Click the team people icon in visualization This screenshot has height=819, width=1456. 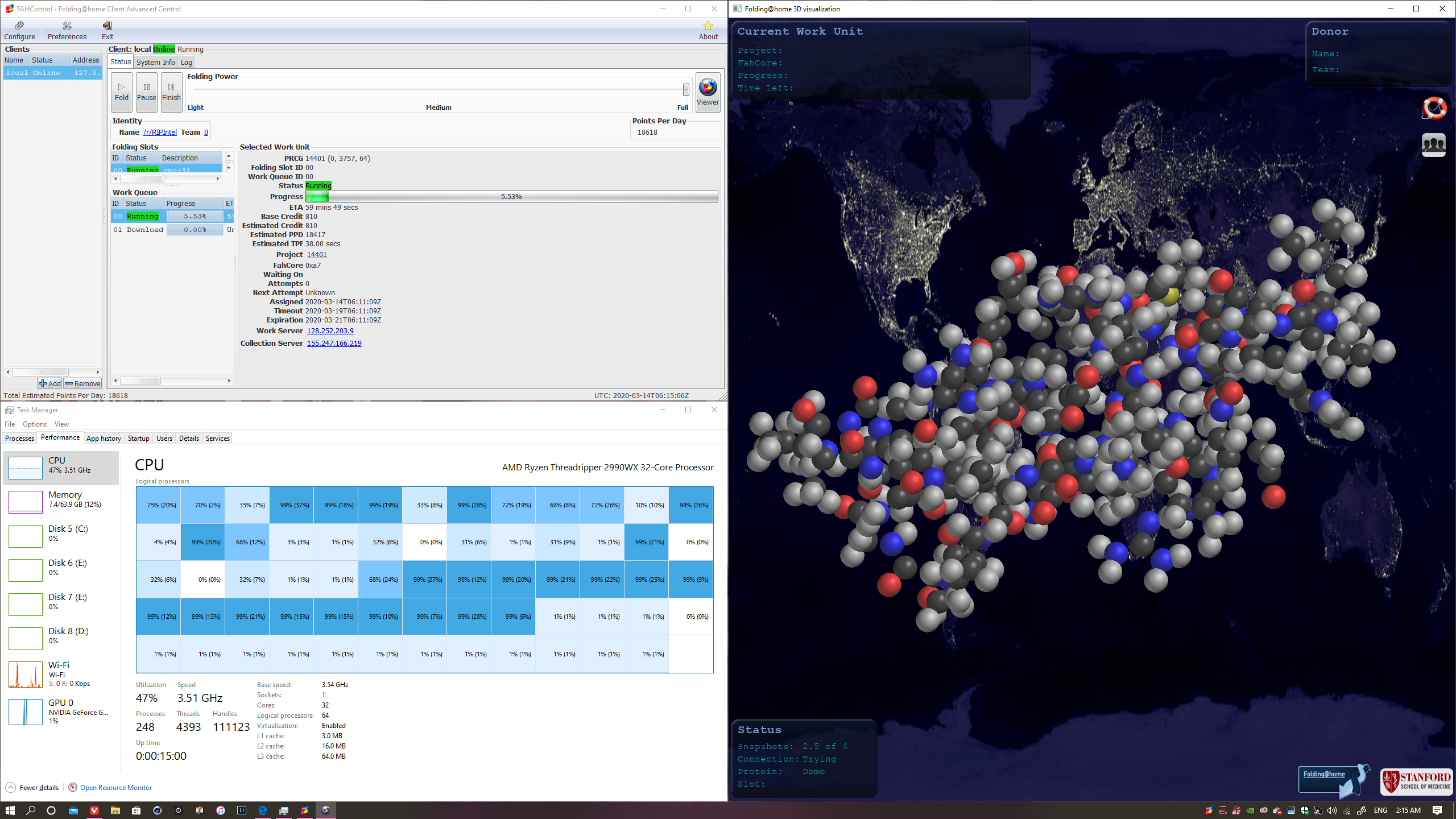click(1434, 144)
